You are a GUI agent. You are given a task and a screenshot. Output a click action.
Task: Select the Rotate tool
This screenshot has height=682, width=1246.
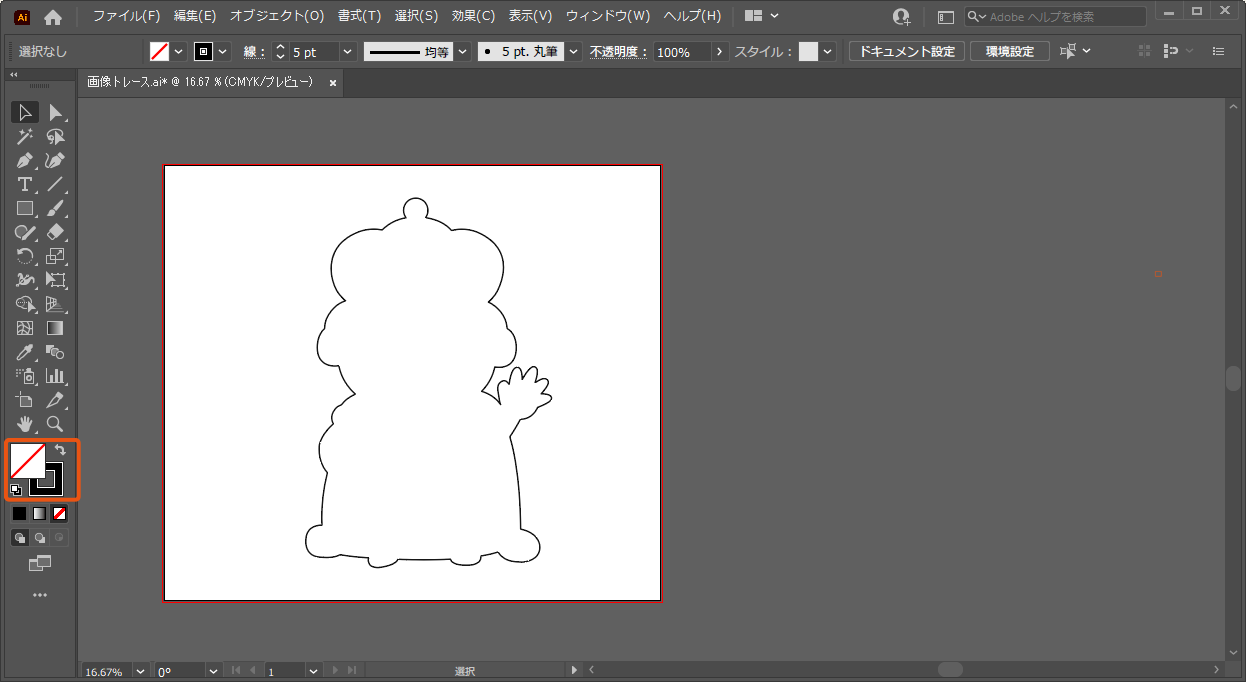point(25,257)
